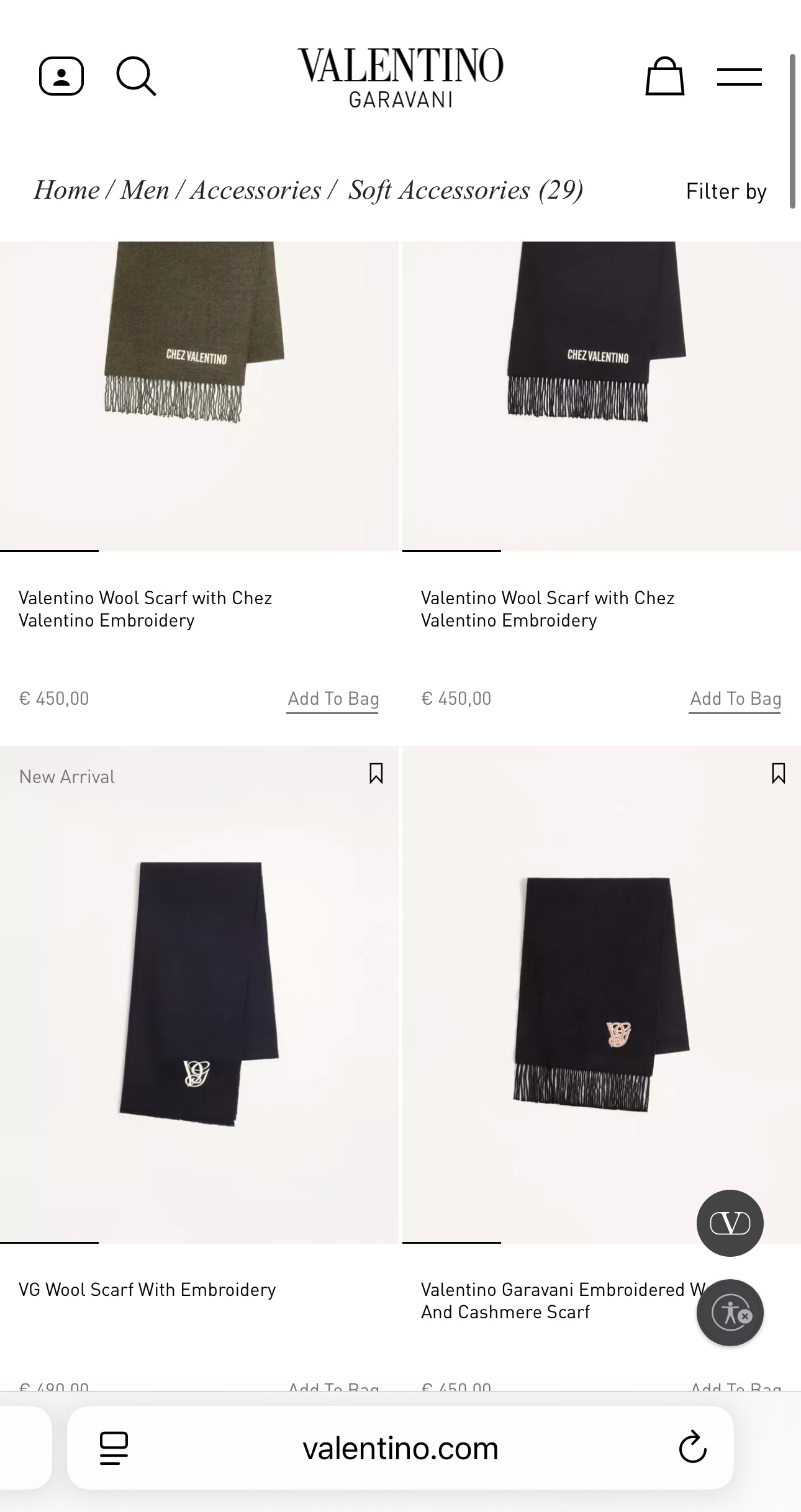
Task: Add green Chez Valentino scarf to bag
Action: point(333,699)
